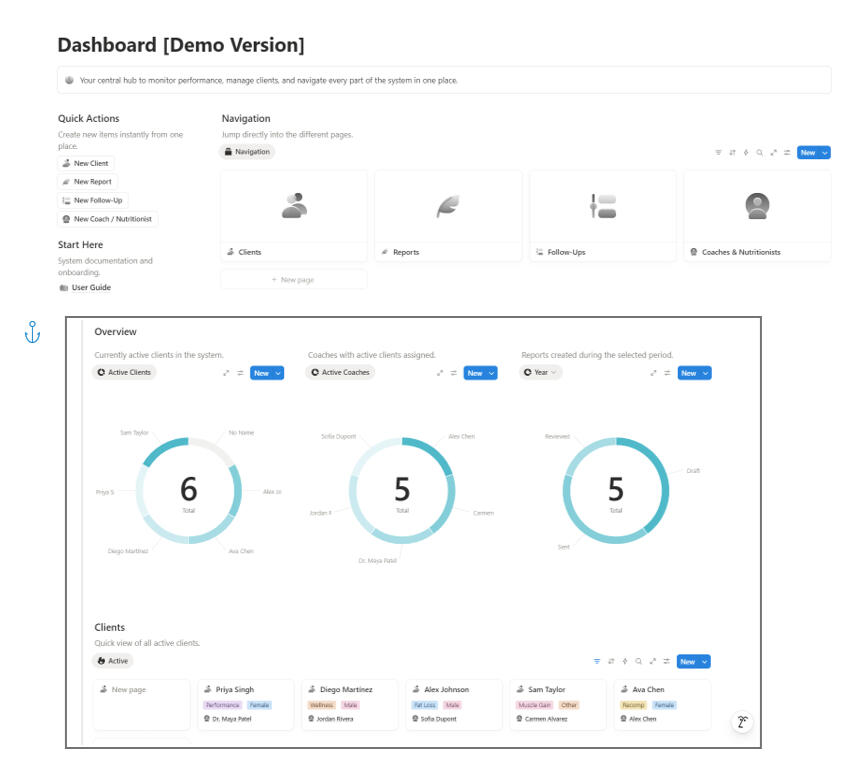Click the New Client quick action button
The height and width of the screenshot is (783, 863).
(x=86, y=163)
